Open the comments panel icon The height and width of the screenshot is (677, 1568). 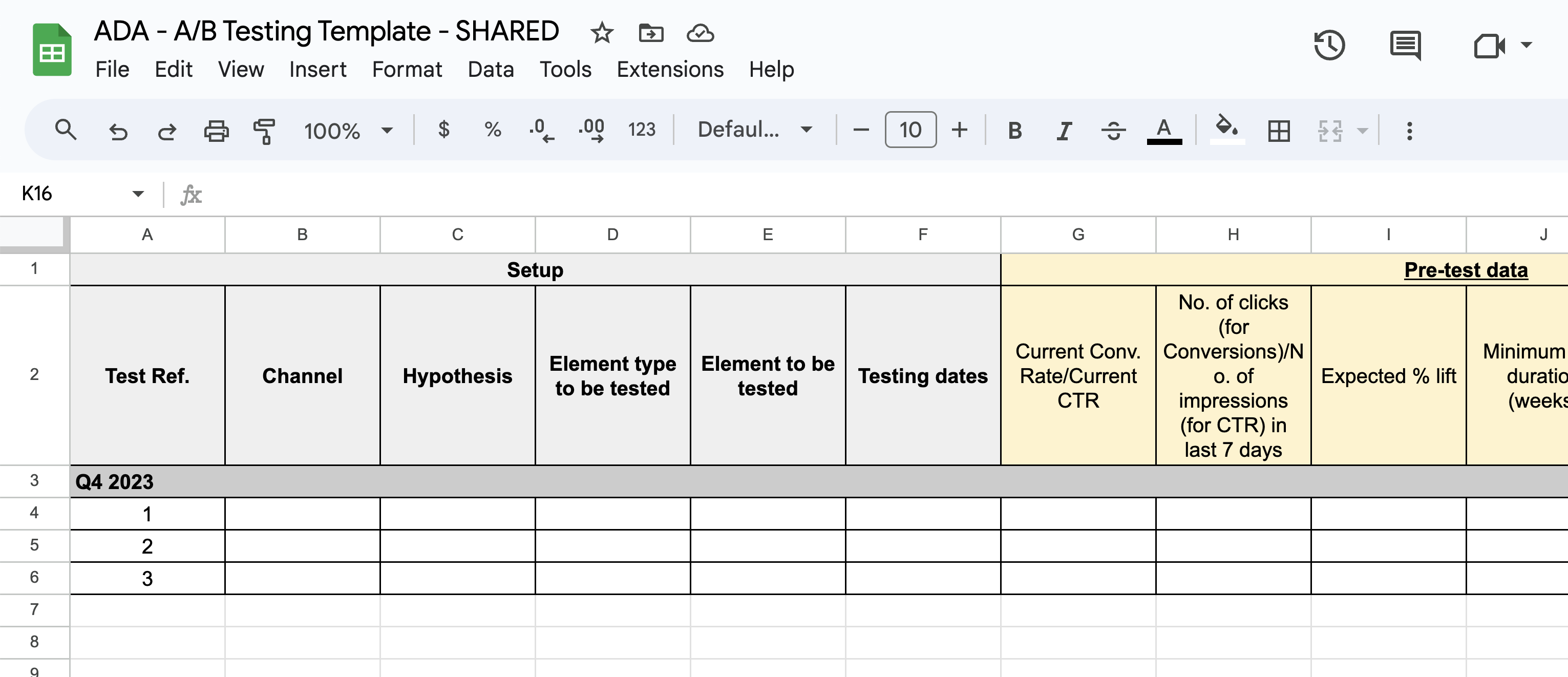(1406, 45)
